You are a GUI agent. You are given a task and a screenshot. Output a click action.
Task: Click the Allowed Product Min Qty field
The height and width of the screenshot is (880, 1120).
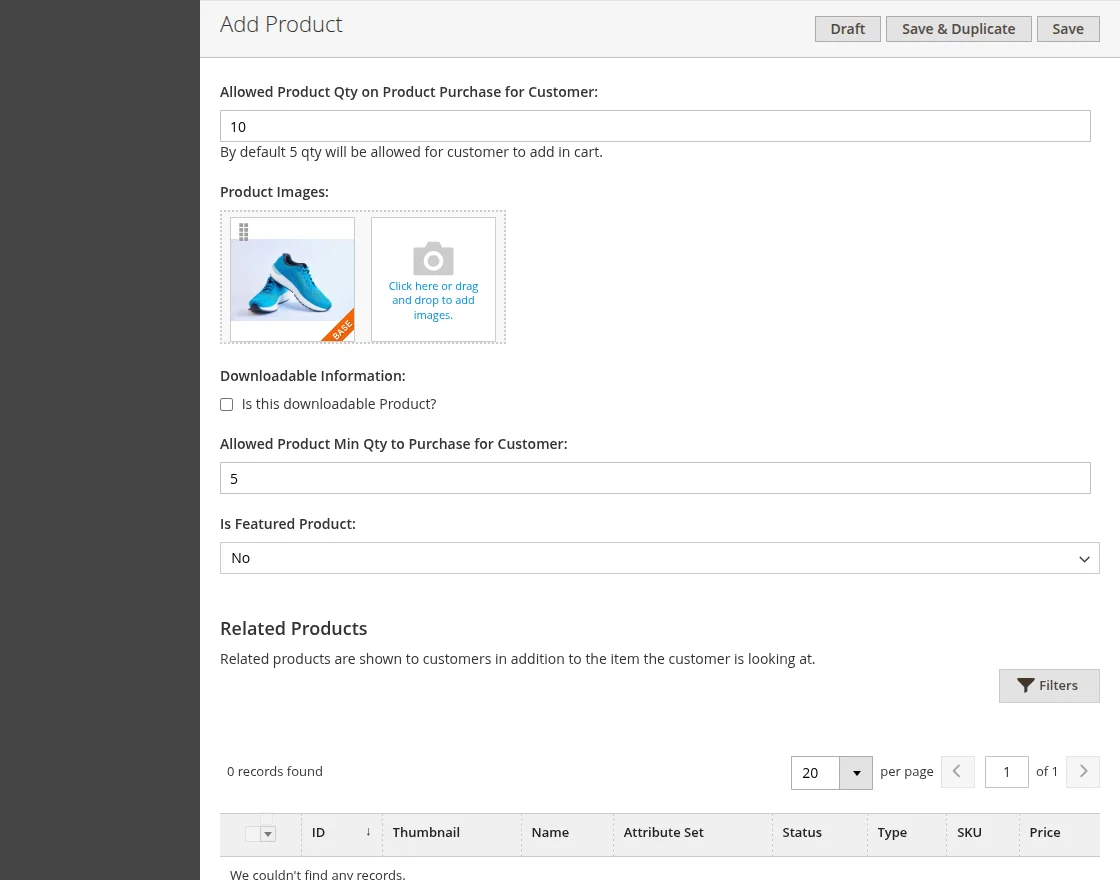(x=655, y=479)
